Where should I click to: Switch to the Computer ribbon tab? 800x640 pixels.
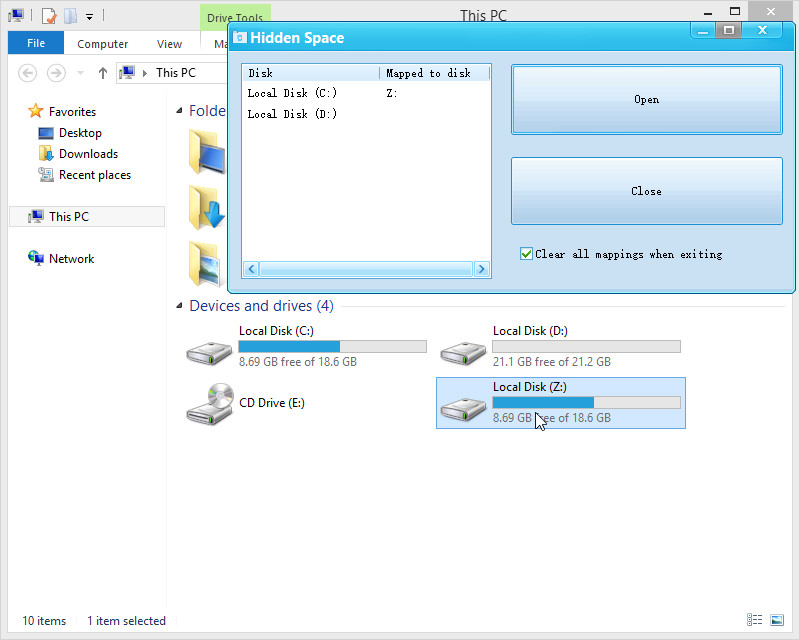[x=102, y=43]
